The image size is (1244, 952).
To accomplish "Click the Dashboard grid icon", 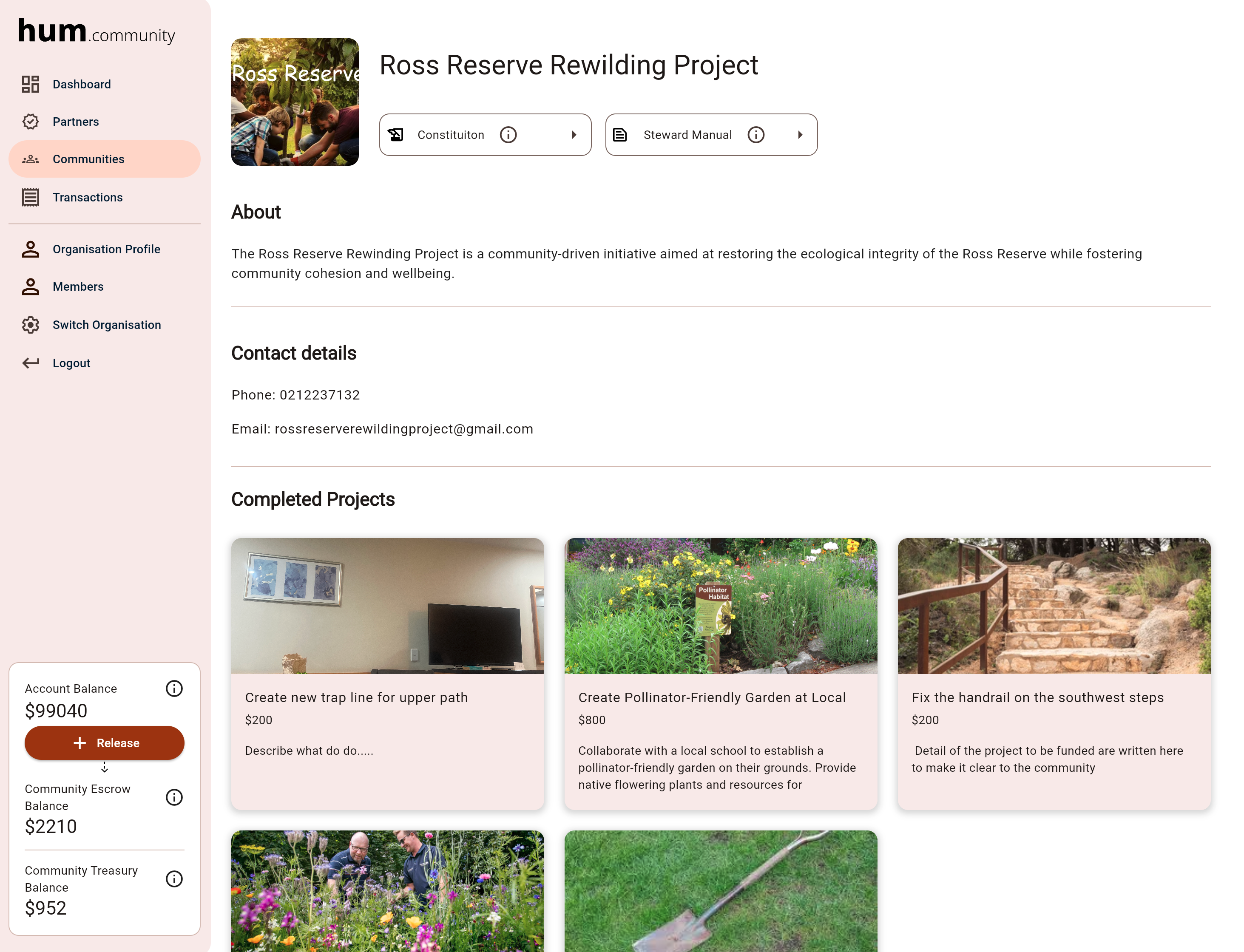I will tap(31, 85).
